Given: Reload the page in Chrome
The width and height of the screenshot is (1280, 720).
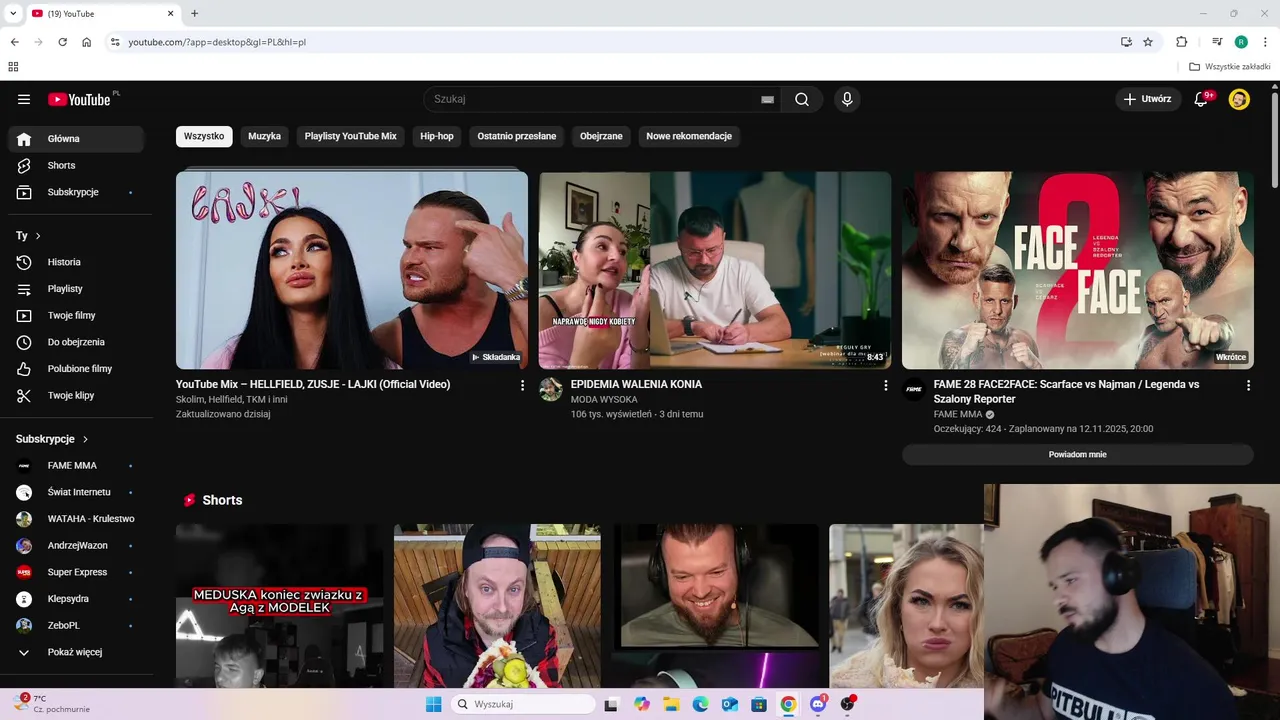Looking at the screenshot, I should point(62,42).
